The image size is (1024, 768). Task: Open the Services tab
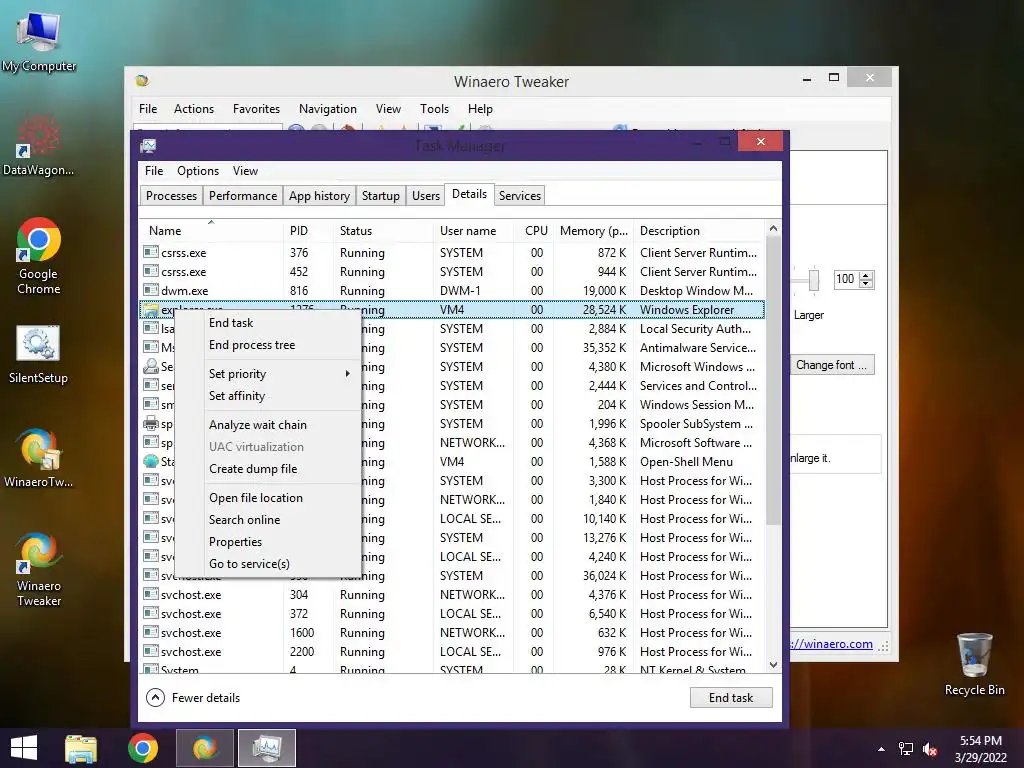click(x=520, y=196)
